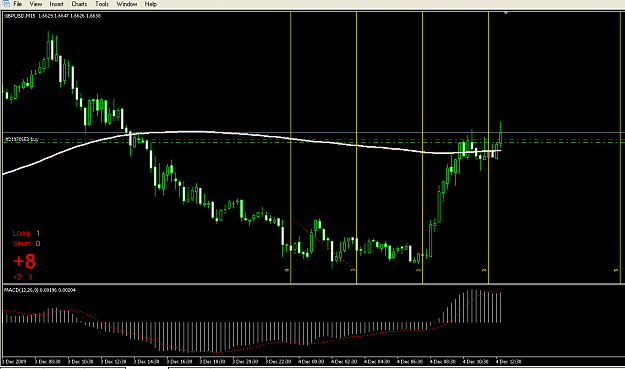Click the chart shift triangle marker at top

[x=506, y=13]
